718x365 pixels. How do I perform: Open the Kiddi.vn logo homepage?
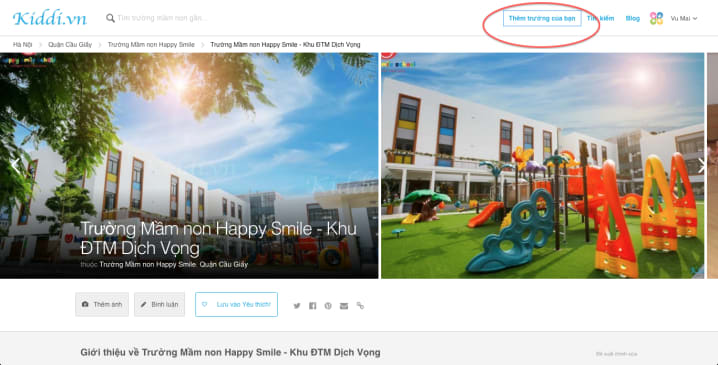pyautogui.click(x=49, y=18)
